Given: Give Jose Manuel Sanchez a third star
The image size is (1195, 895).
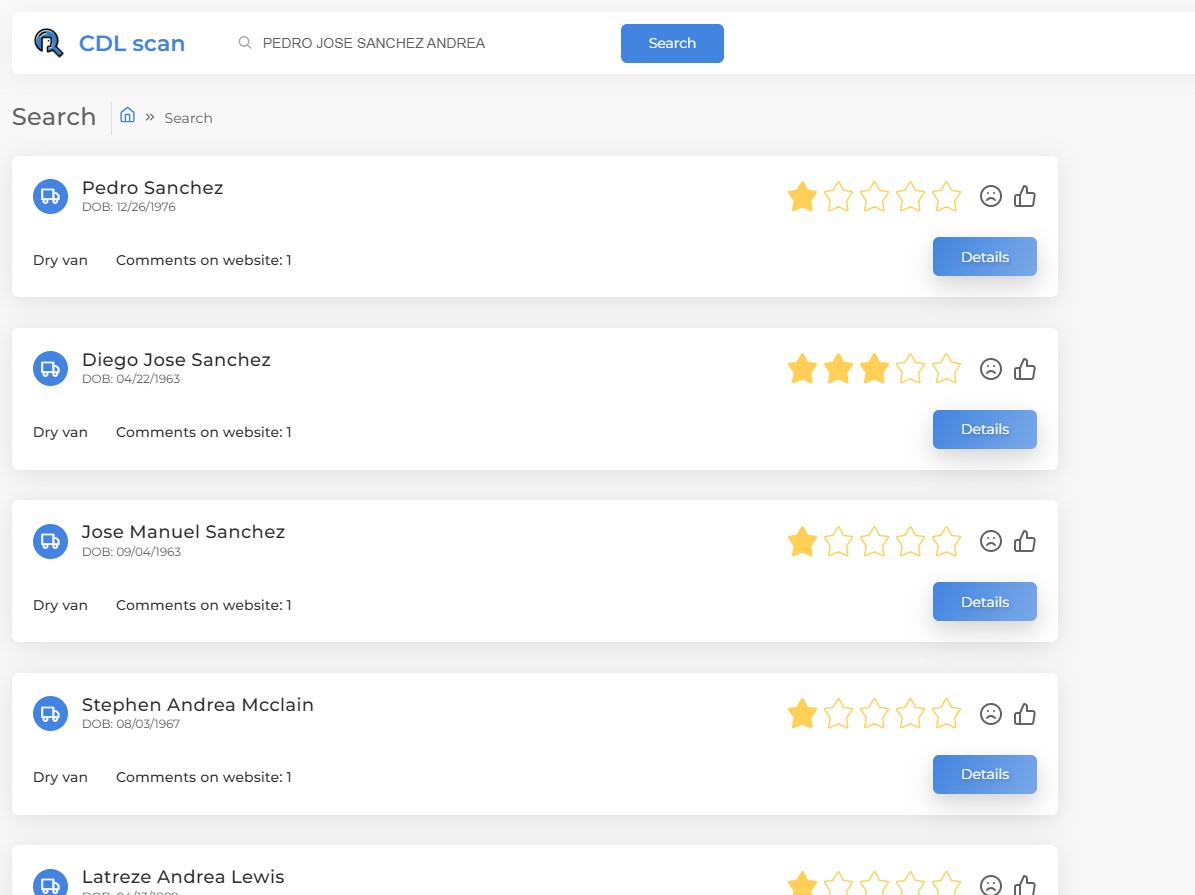Looking at the screenshot, I should (874, 541).
